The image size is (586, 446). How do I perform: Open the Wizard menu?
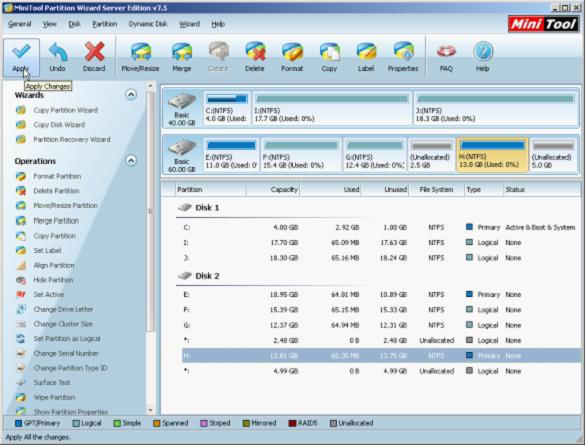189,24
